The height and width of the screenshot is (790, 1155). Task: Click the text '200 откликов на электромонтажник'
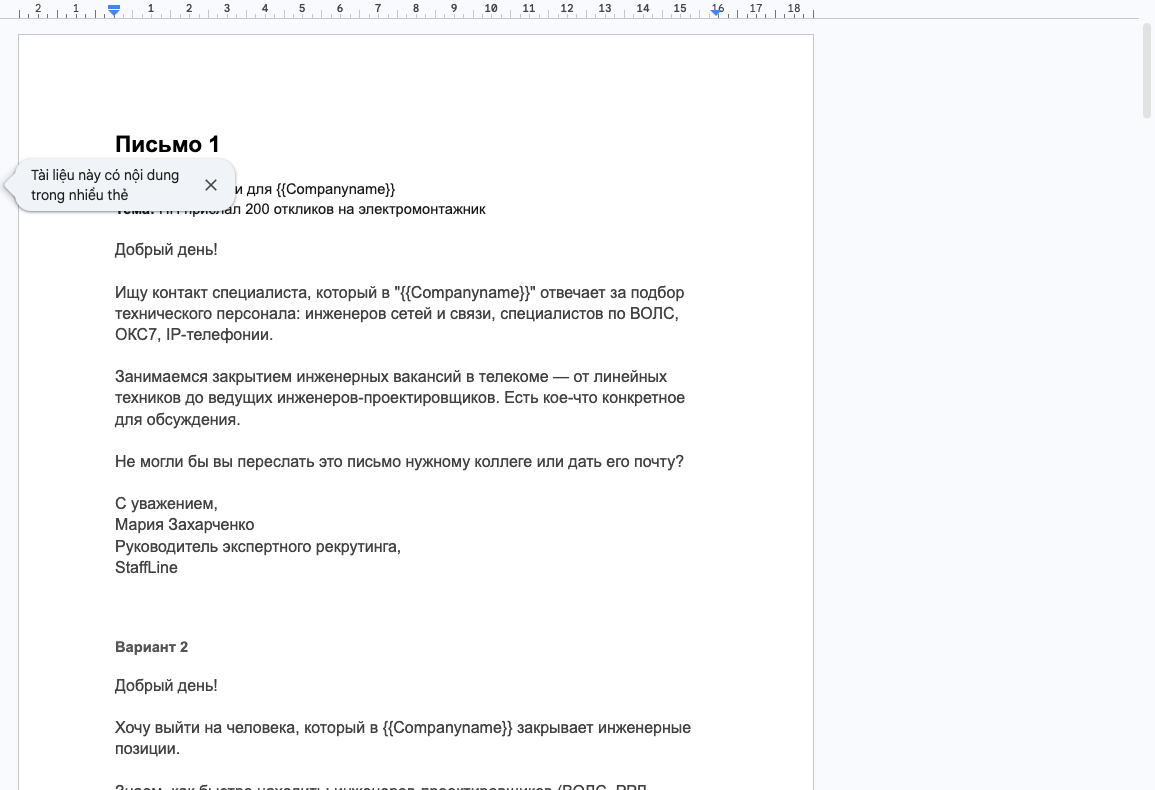tap(365, 209)
